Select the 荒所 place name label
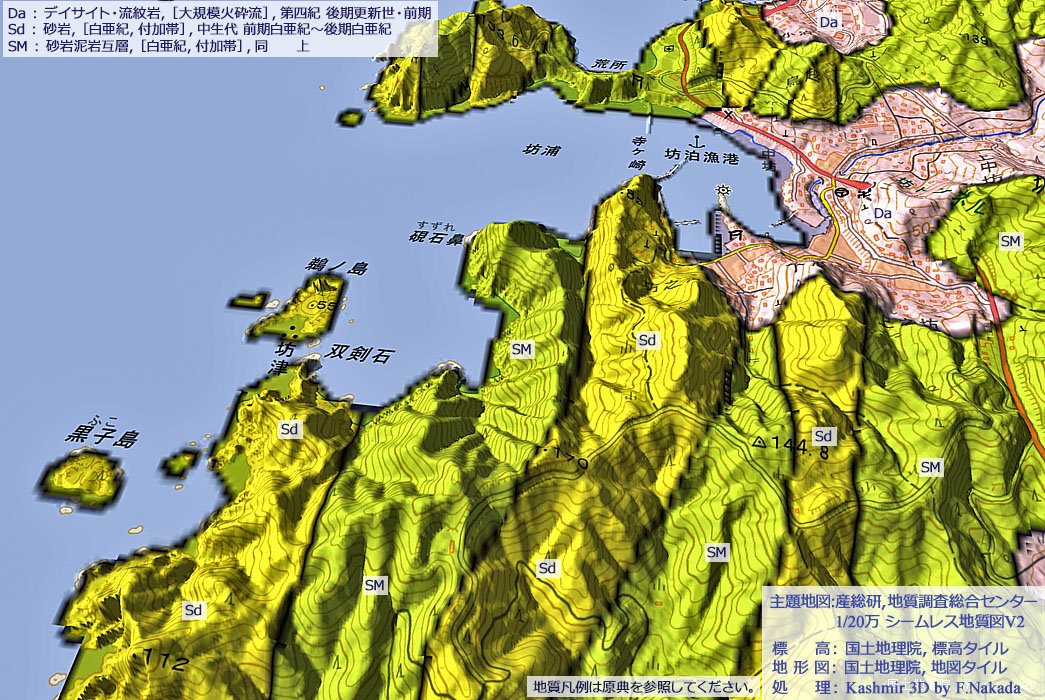Screen dimensions: 1045x700 coord(606,65)
